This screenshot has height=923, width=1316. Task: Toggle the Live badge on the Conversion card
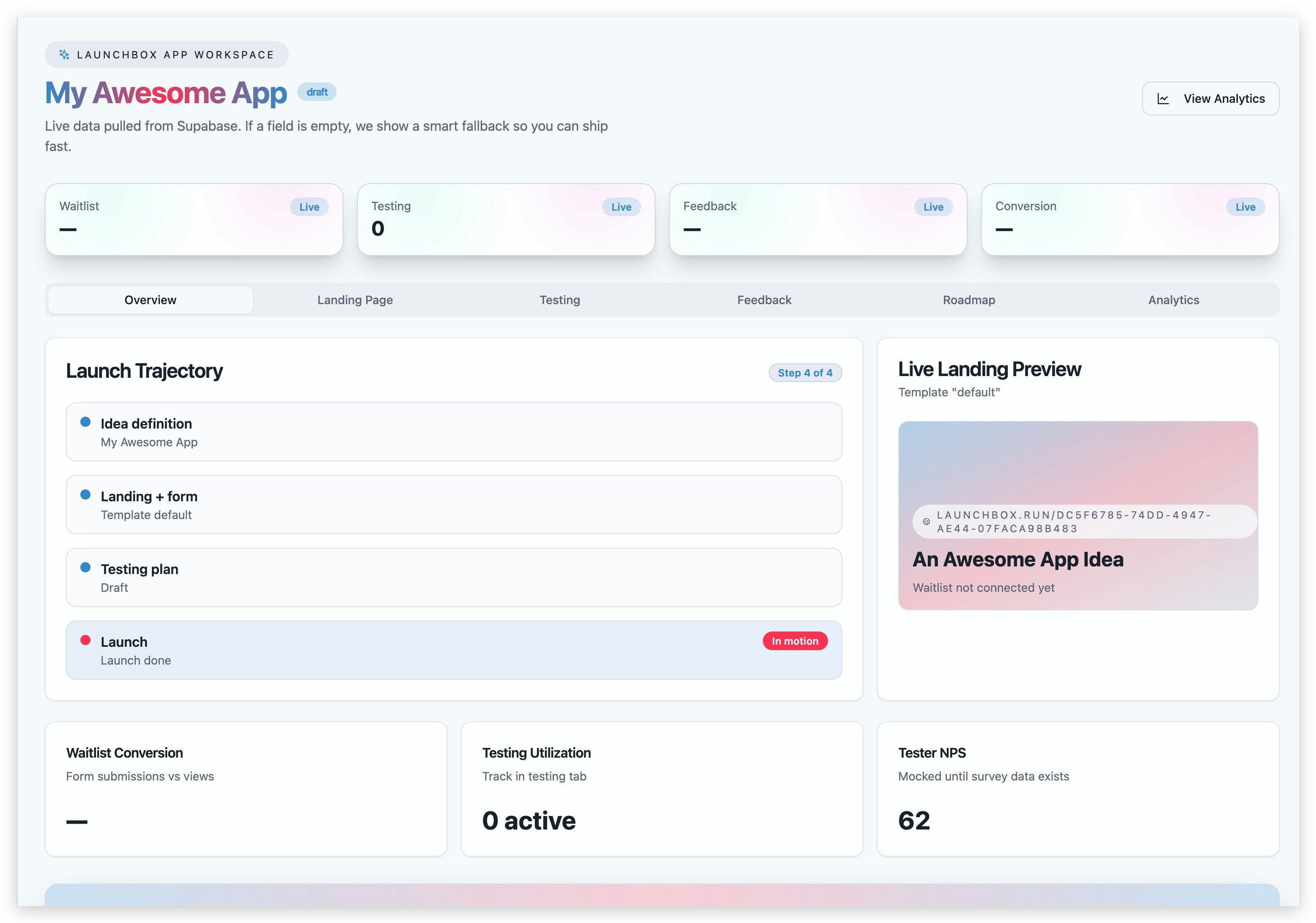pos(1245,207)
